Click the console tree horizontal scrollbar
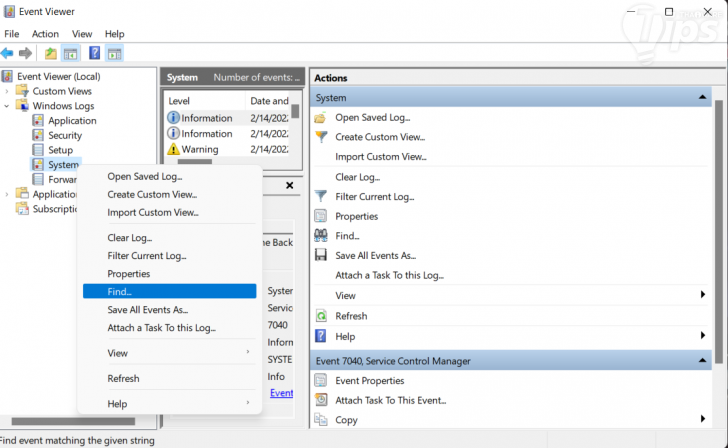Image resolution: width=728 pixels, height=448 pixels. (73, 422)
